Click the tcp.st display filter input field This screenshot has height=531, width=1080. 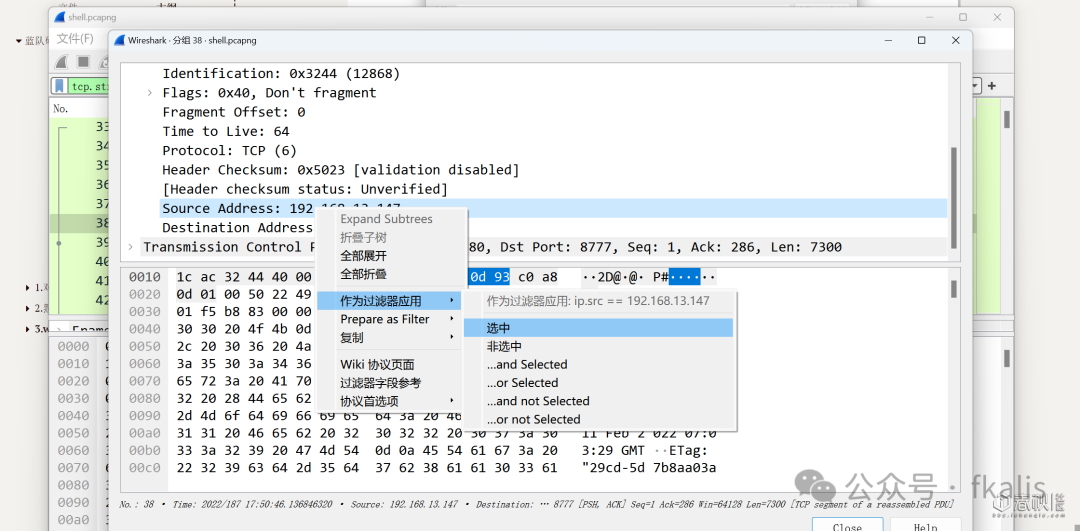tap(90, 86)
